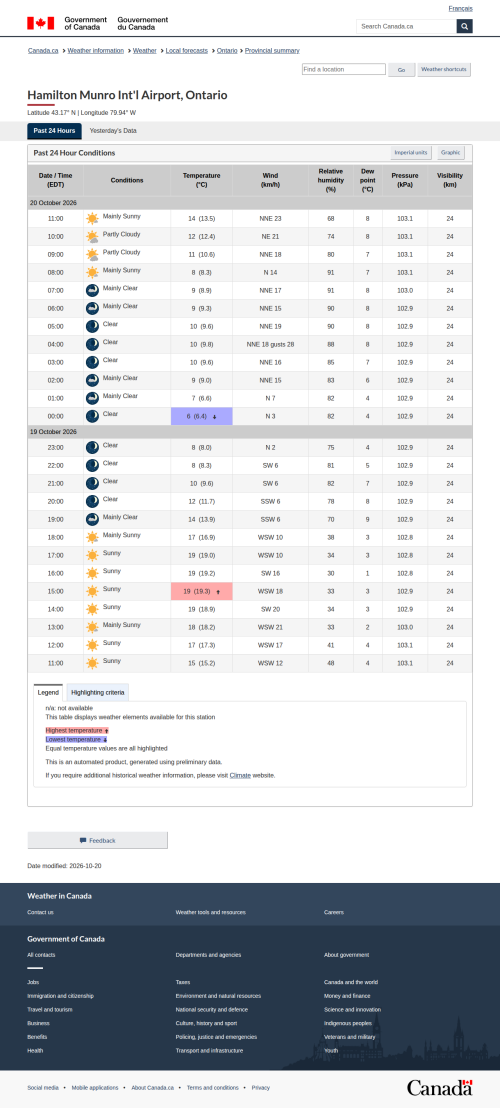Click the Clear moon icon for 05:00
The image size is (500, 1108).
(x=93, y=326)
